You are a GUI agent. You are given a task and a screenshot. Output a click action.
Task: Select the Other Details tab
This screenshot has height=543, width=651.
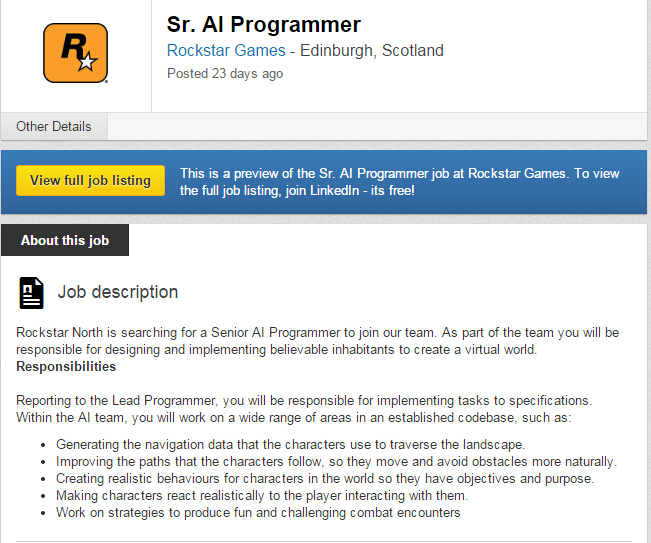54,126
